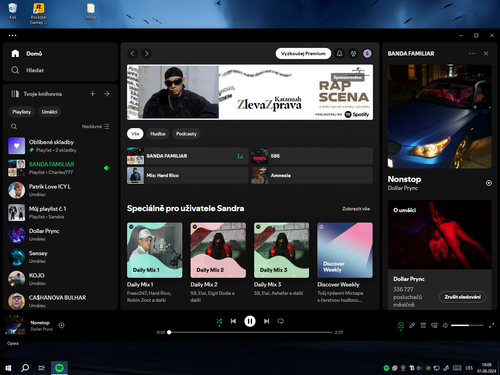500x375 pixels.
Task: Click the Zobrazit vše link
Action: coord(356,209)
